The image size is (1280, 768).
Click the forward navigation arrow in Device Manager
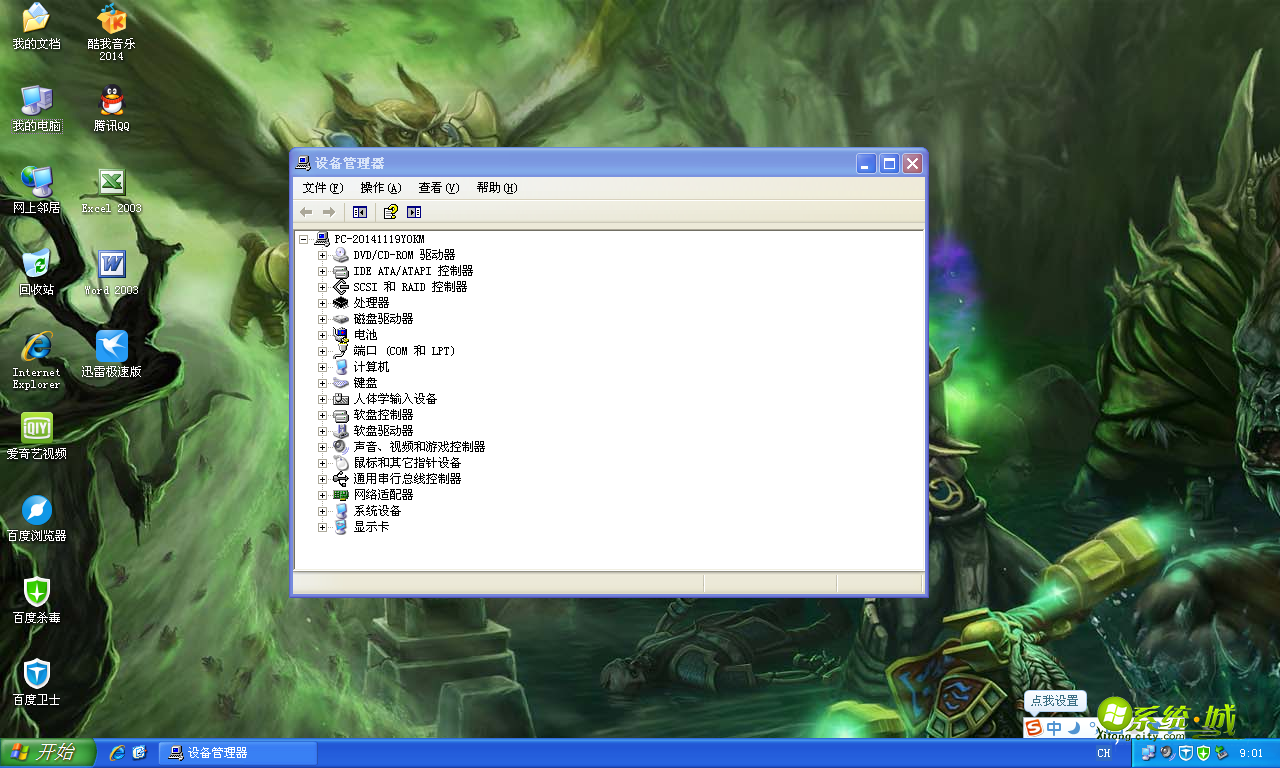[329, 211]
